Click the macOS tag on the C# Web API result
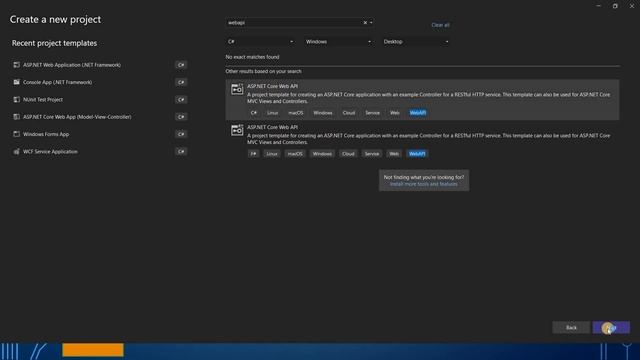 [x=296, y=113]
